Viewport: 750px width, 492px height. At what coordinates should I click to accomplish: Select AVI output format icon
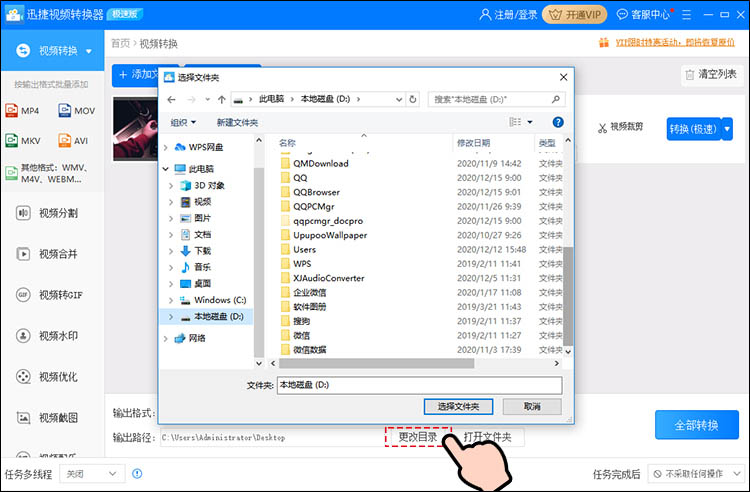click(65, 141)
